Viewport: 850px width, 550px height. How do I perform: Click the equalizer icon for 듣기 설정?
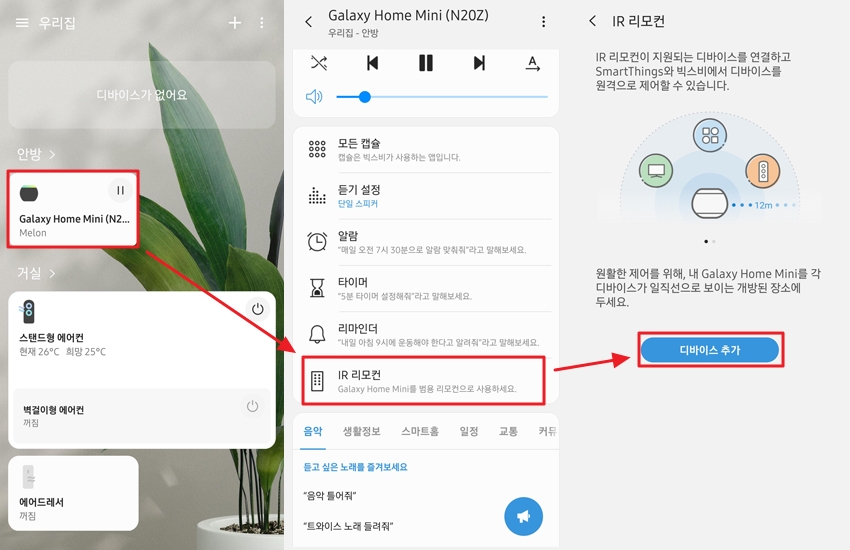[317, 195]
